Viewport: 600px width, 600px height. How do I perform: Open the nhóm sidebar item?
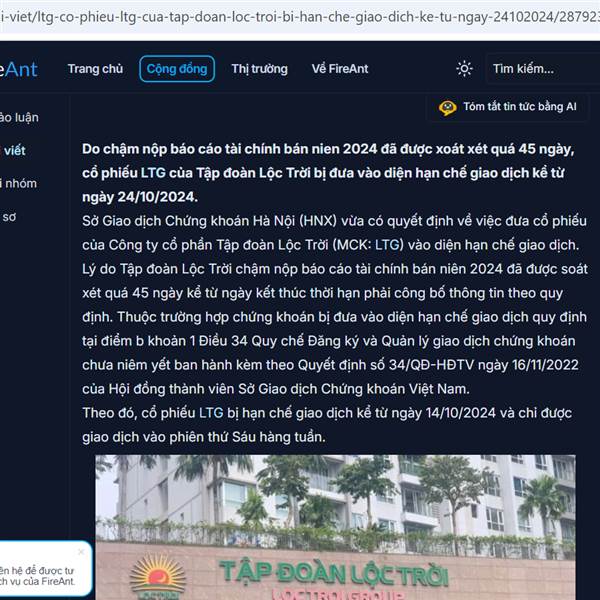[18, 184]
